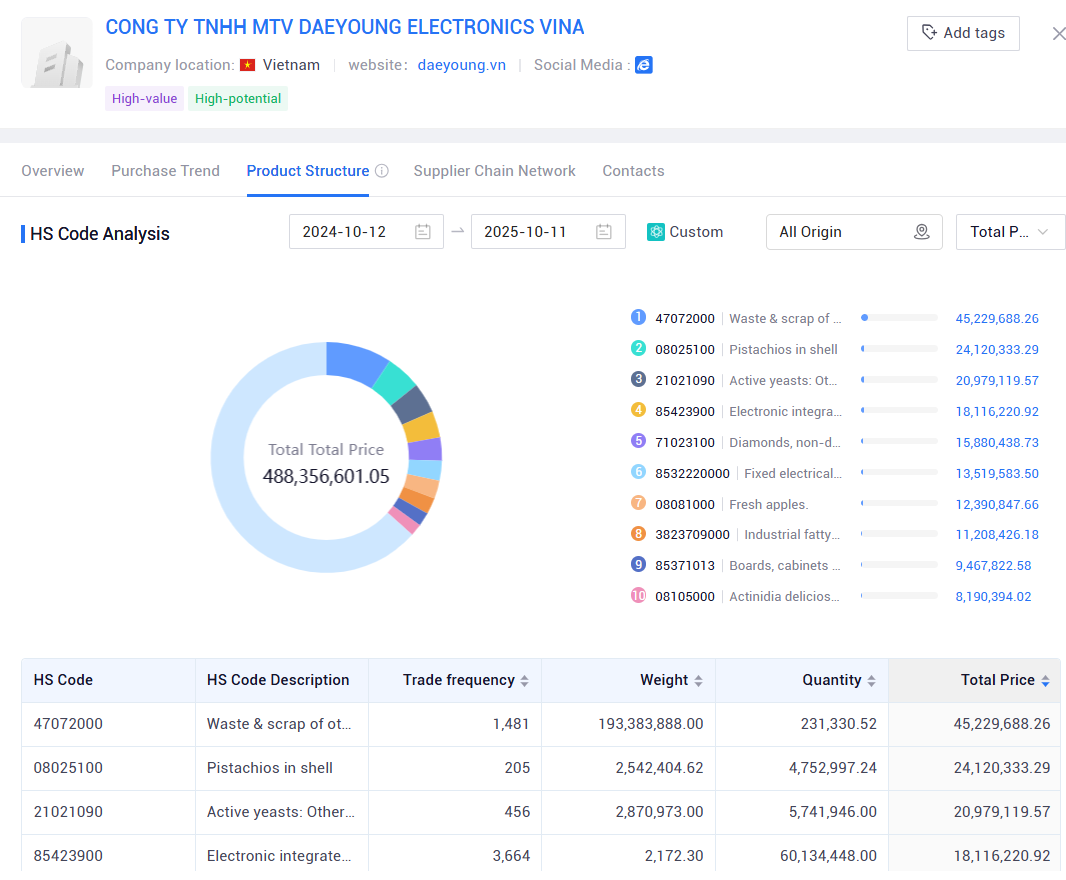Viewport: 1066px width, 880px height.
Task: Select legend entry Diamonds, non-d...
Action: (785, 443)
